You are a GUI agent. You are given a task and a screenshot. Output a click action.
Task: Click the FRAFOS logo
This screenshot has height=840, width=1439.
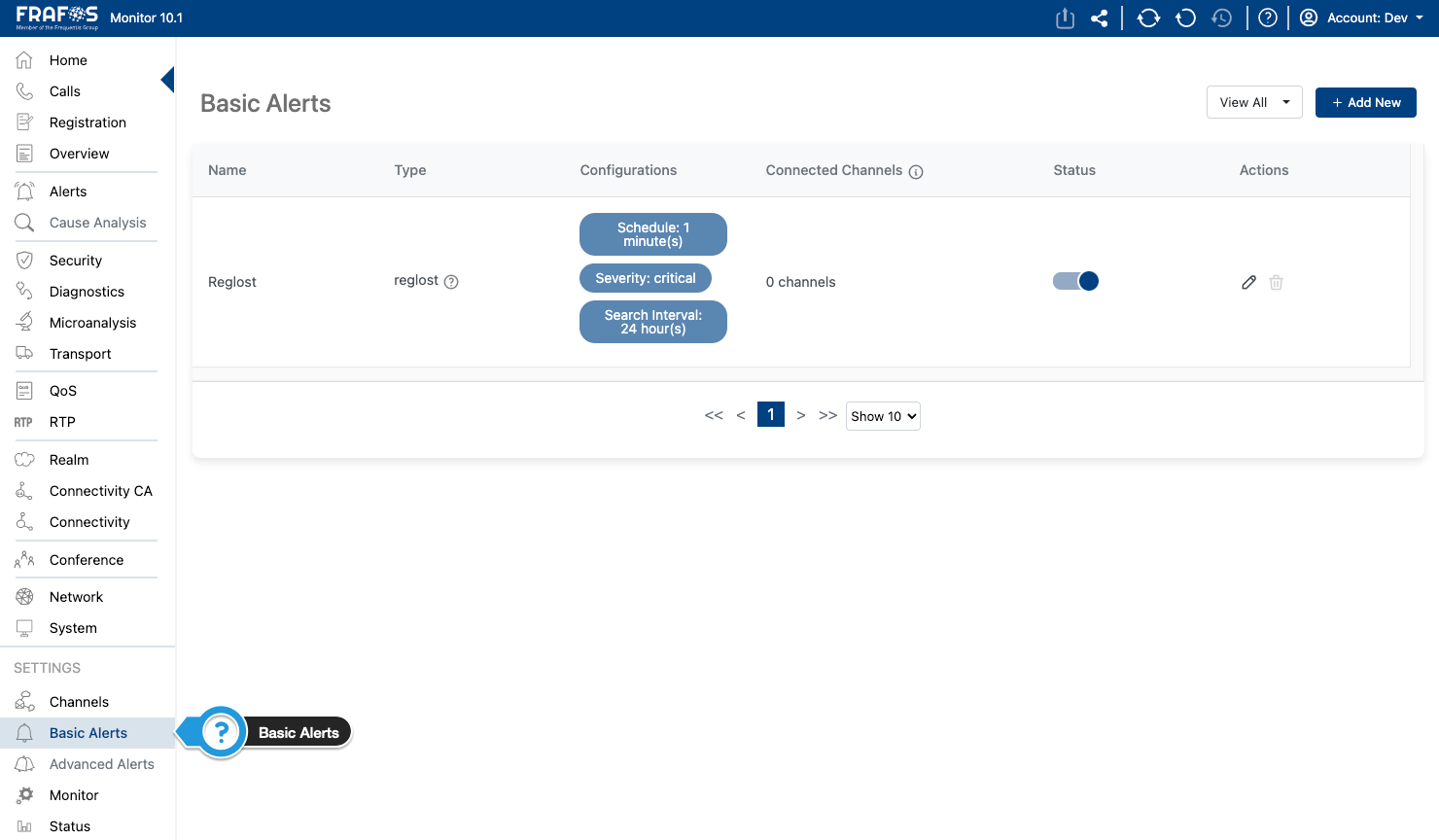point(57,17)
